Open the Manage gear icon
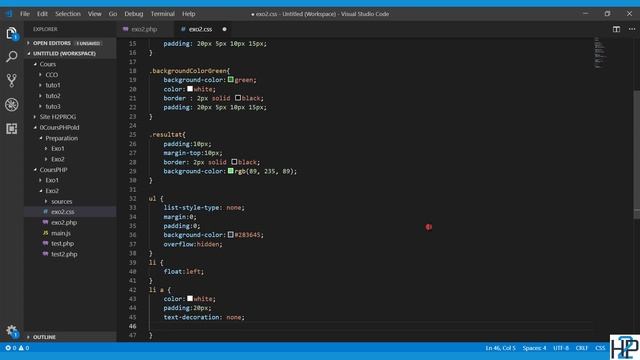The height and width of the screenshot is (360, 640). (11, 331)
